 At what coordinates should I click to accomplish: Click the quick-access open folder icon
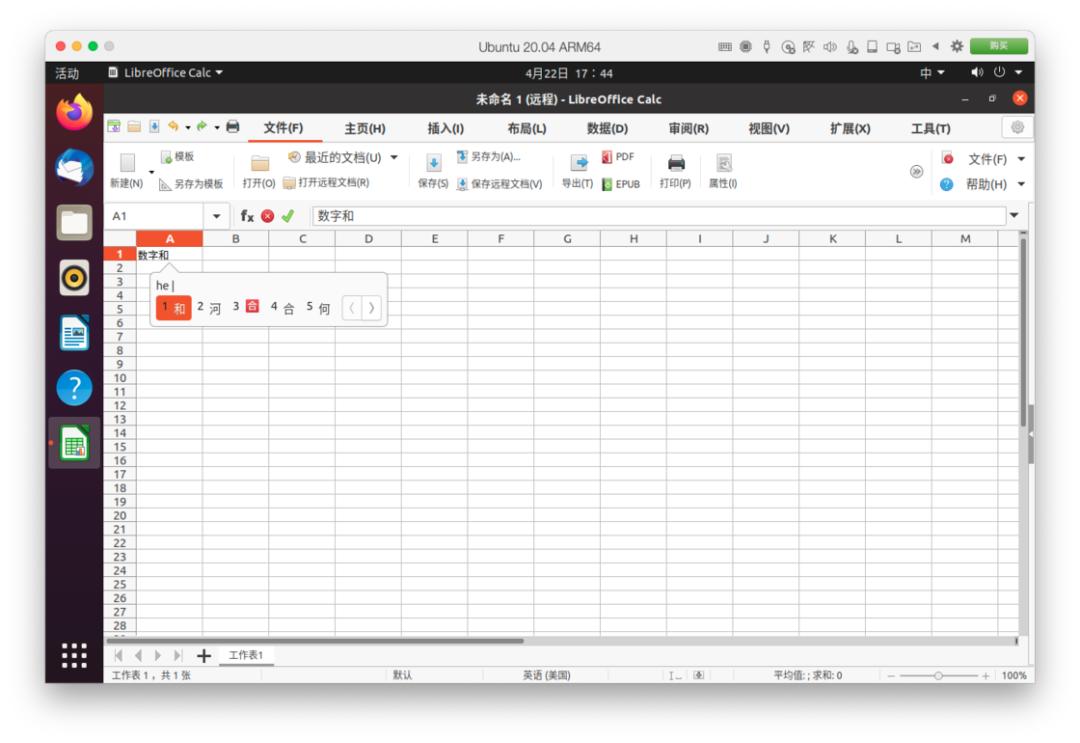[x=134, y=126]
